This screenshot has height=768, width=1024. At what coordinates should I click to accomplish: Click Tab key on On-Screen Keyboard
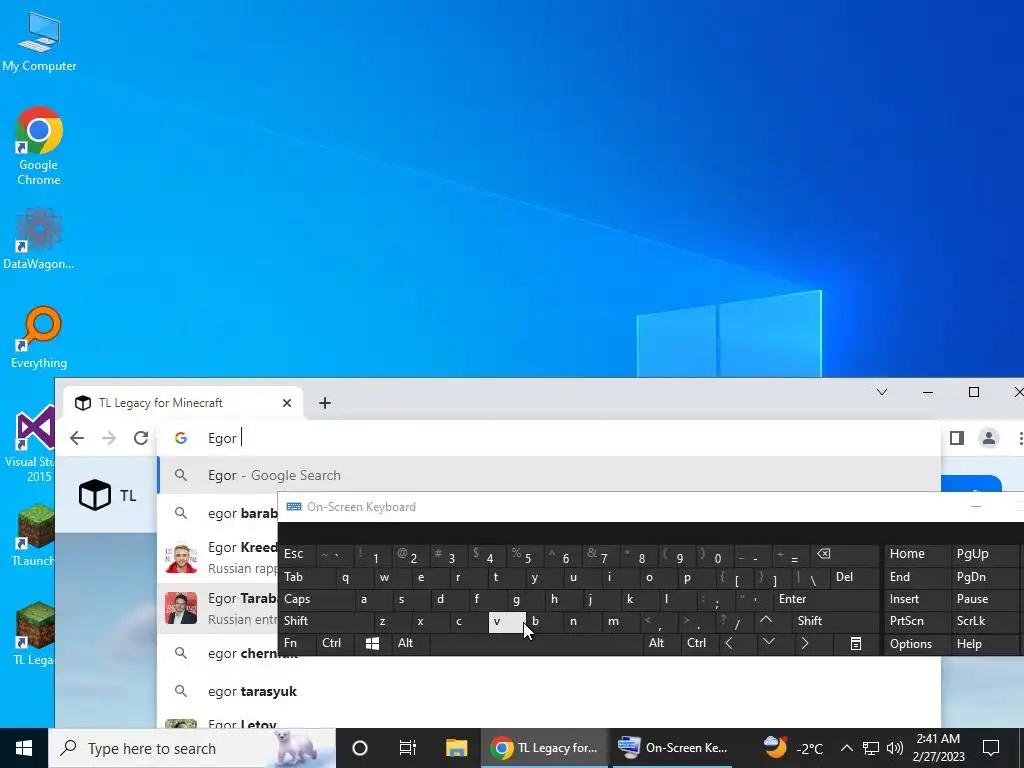pos(307,577)
